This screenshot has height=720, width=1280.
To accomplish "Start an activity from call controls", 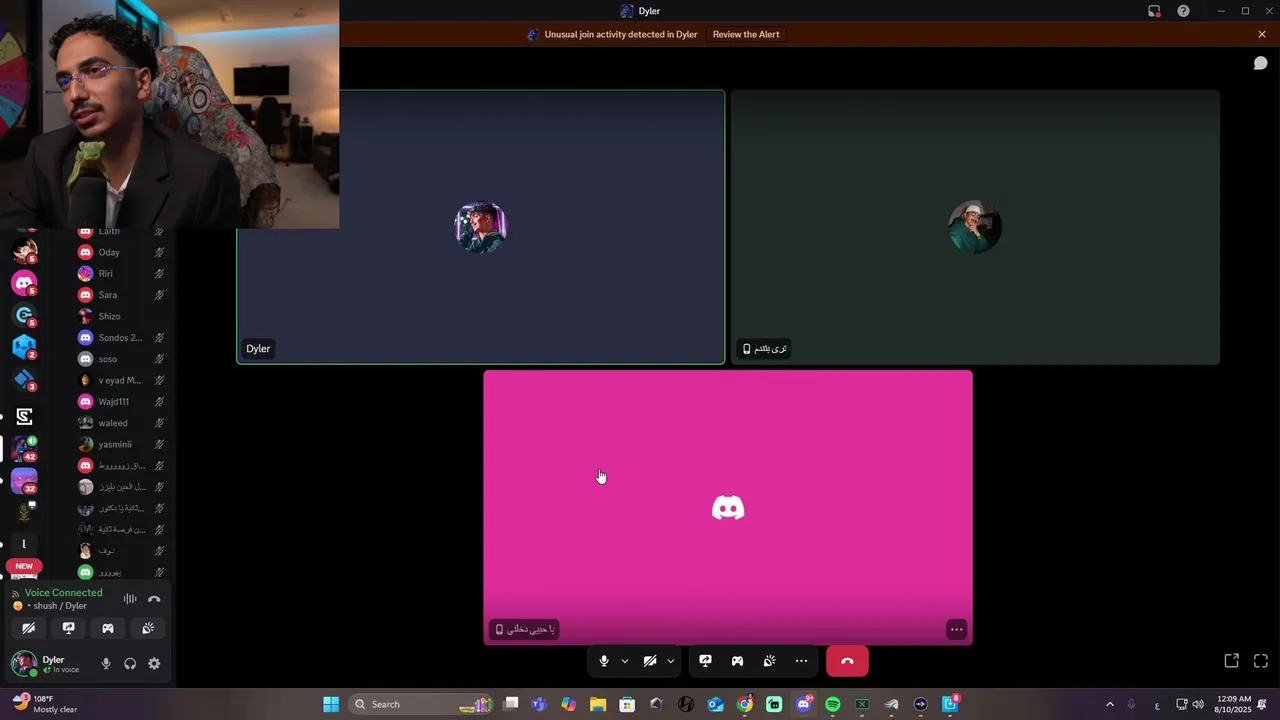I will click(x=737, y=661).
